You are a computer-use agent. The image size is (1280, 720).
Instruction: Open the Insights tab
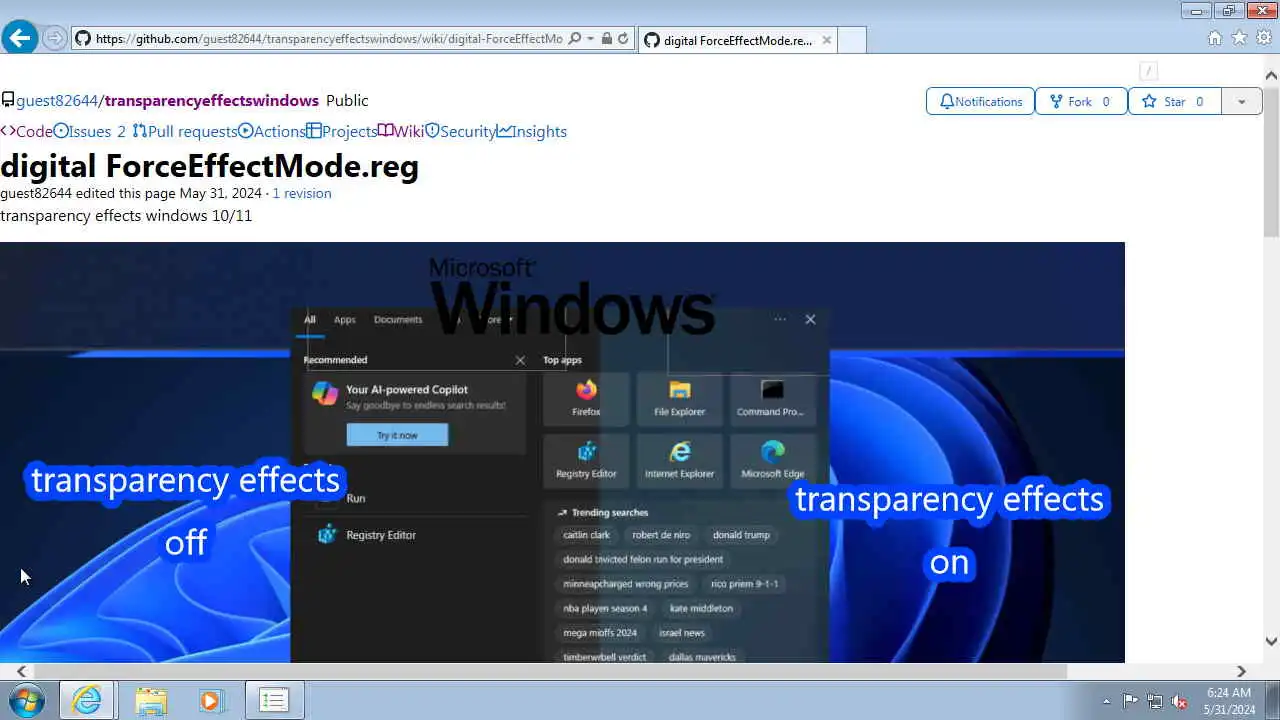(x=532, y=131)
